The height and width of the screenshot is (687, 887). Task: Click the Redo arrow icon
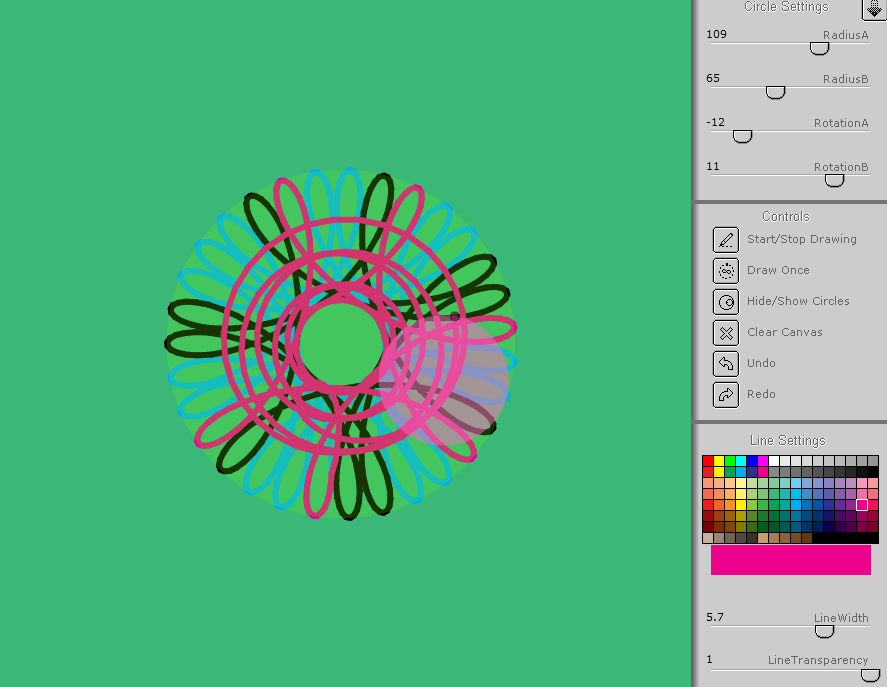coord(726,394)
